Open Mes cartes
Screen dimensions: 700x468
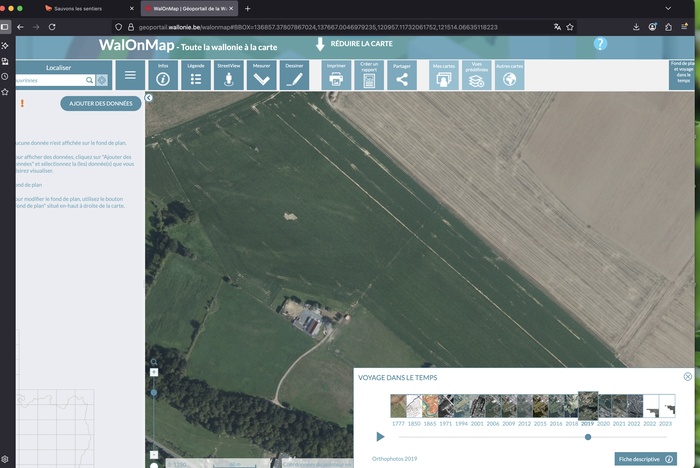443,76
